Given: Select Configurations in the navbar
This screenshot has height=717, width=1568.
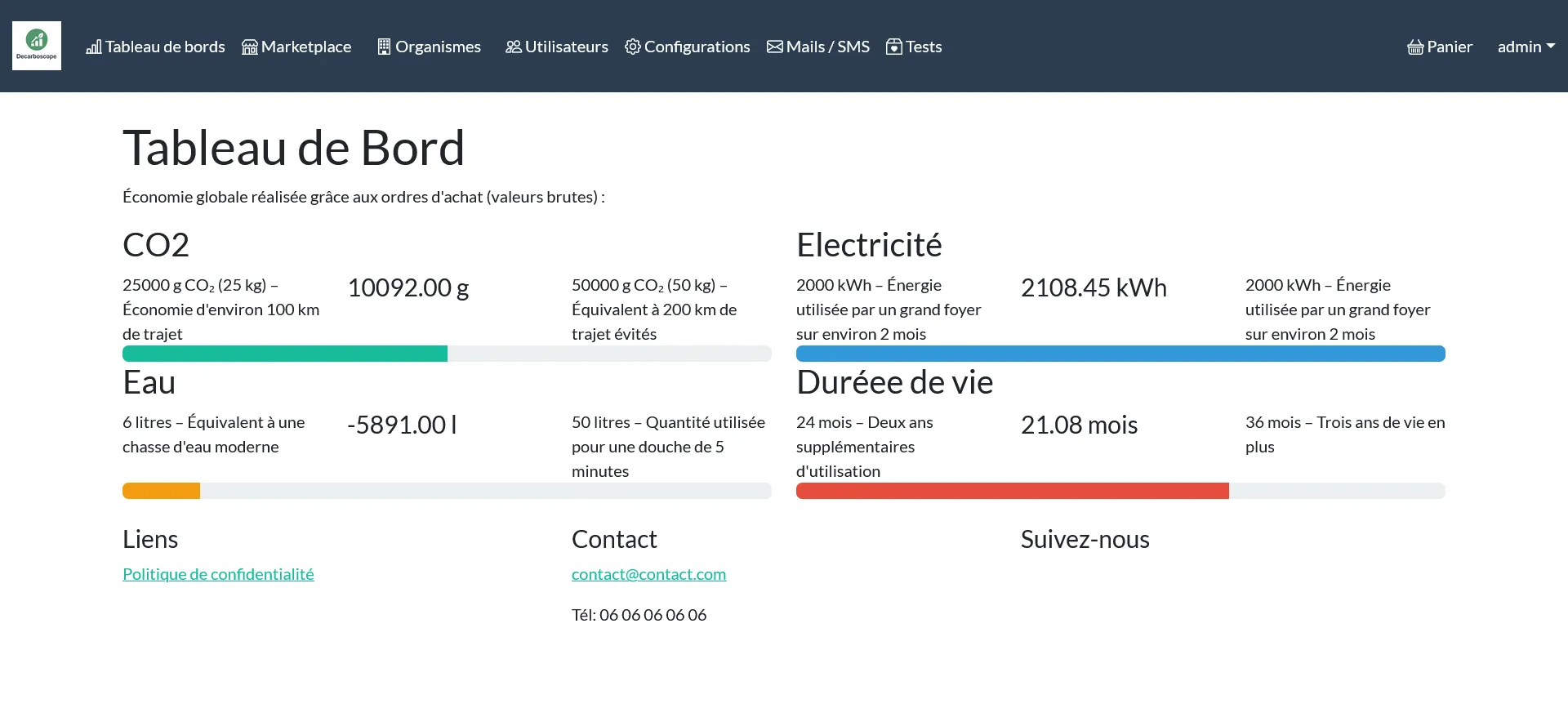Looking at the screenshot, I should (x=697, y=47).
